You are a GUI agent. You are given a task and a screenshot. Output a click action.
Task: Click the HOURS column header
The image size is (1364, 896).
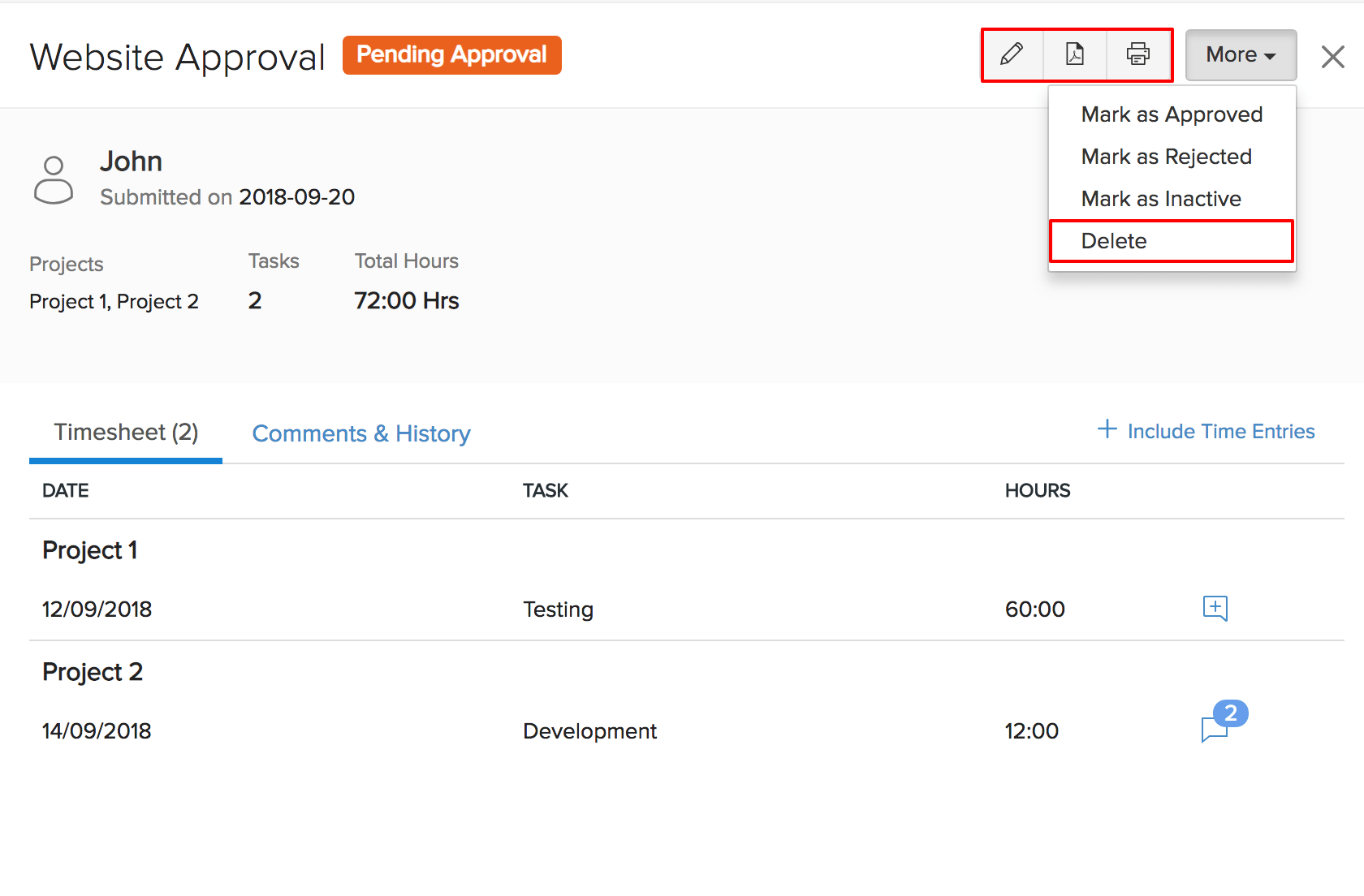pos(1037,490)
